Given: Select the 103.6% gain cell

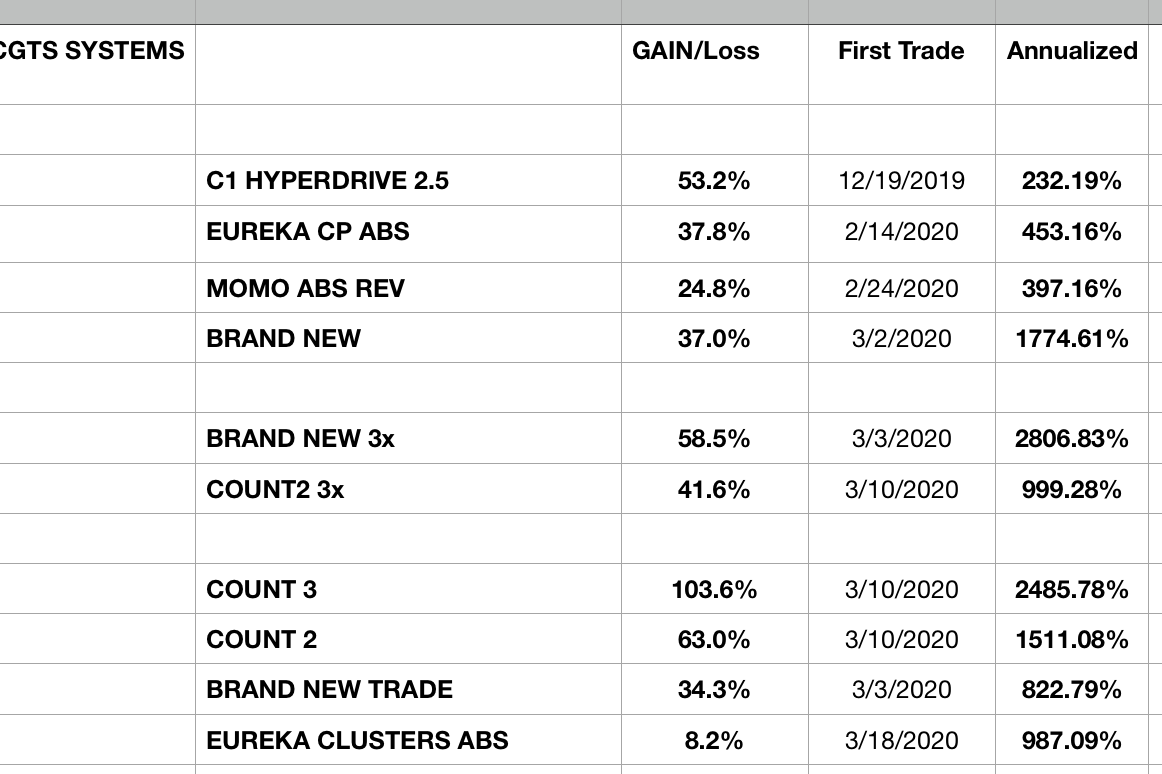Looking at the screenshot, I should pos(714,590).
